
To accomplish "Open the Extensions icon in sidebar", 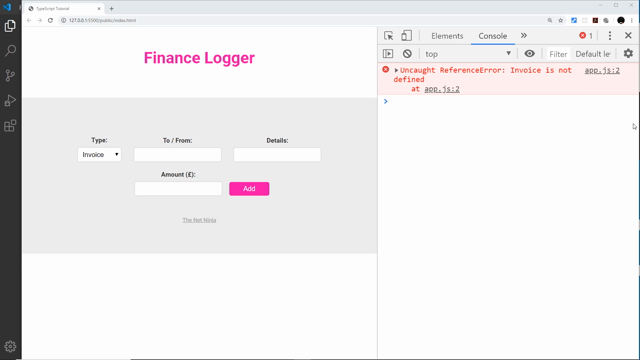I will pos(10,126).
